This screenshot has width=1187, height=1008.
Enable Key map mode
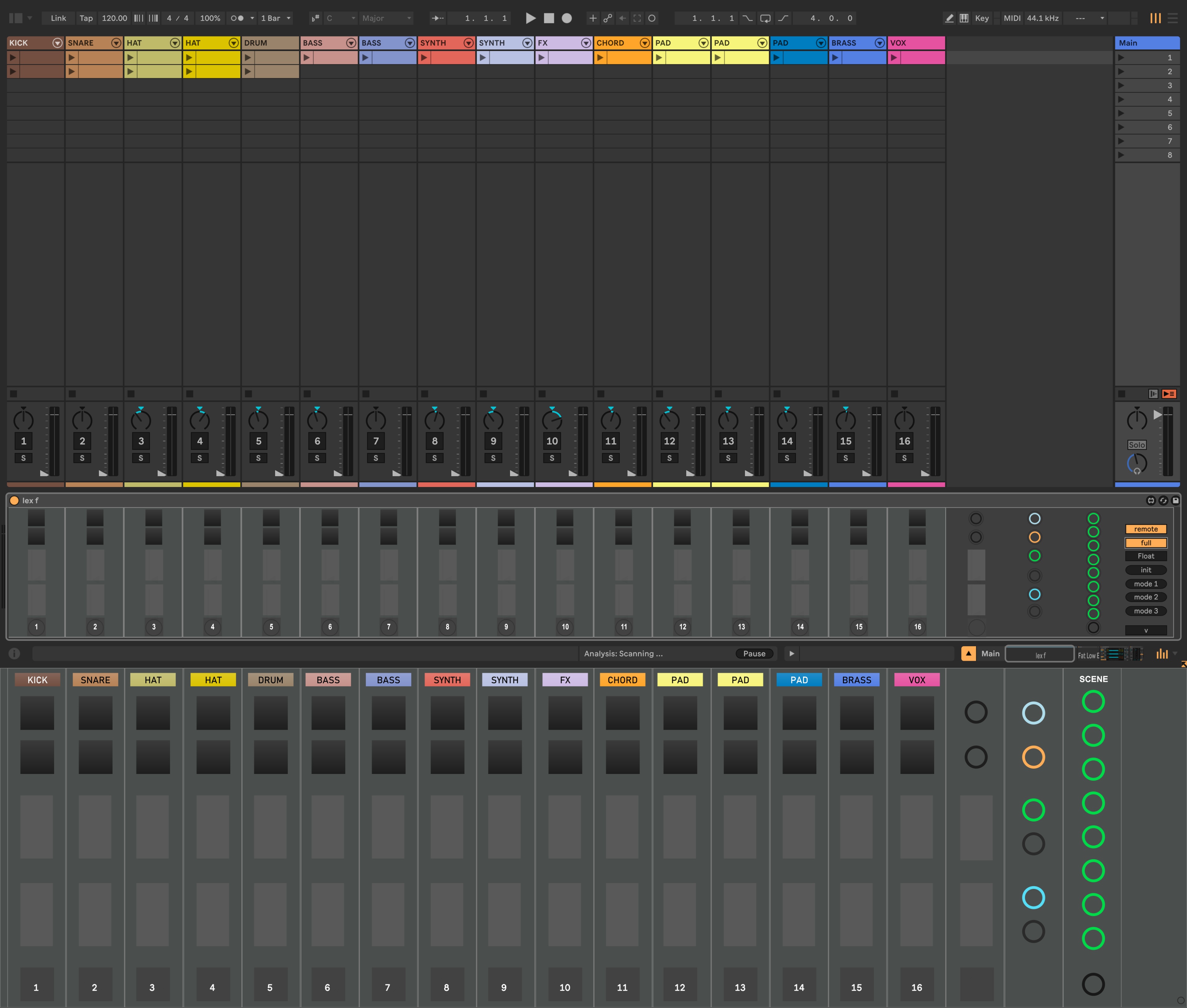(x=982, y=18)
